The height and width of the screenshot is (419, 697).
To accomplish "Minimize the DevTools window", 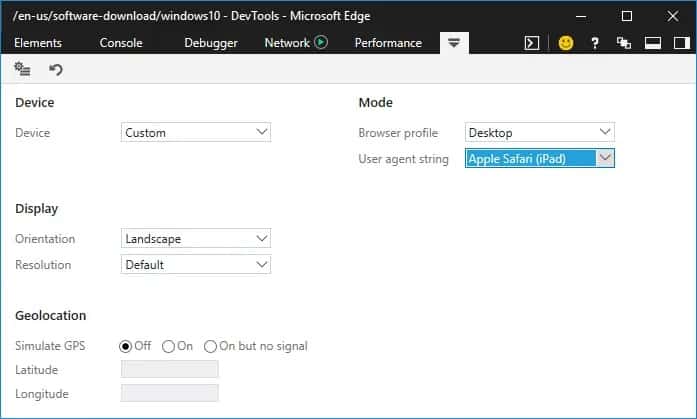I will 581,16.
